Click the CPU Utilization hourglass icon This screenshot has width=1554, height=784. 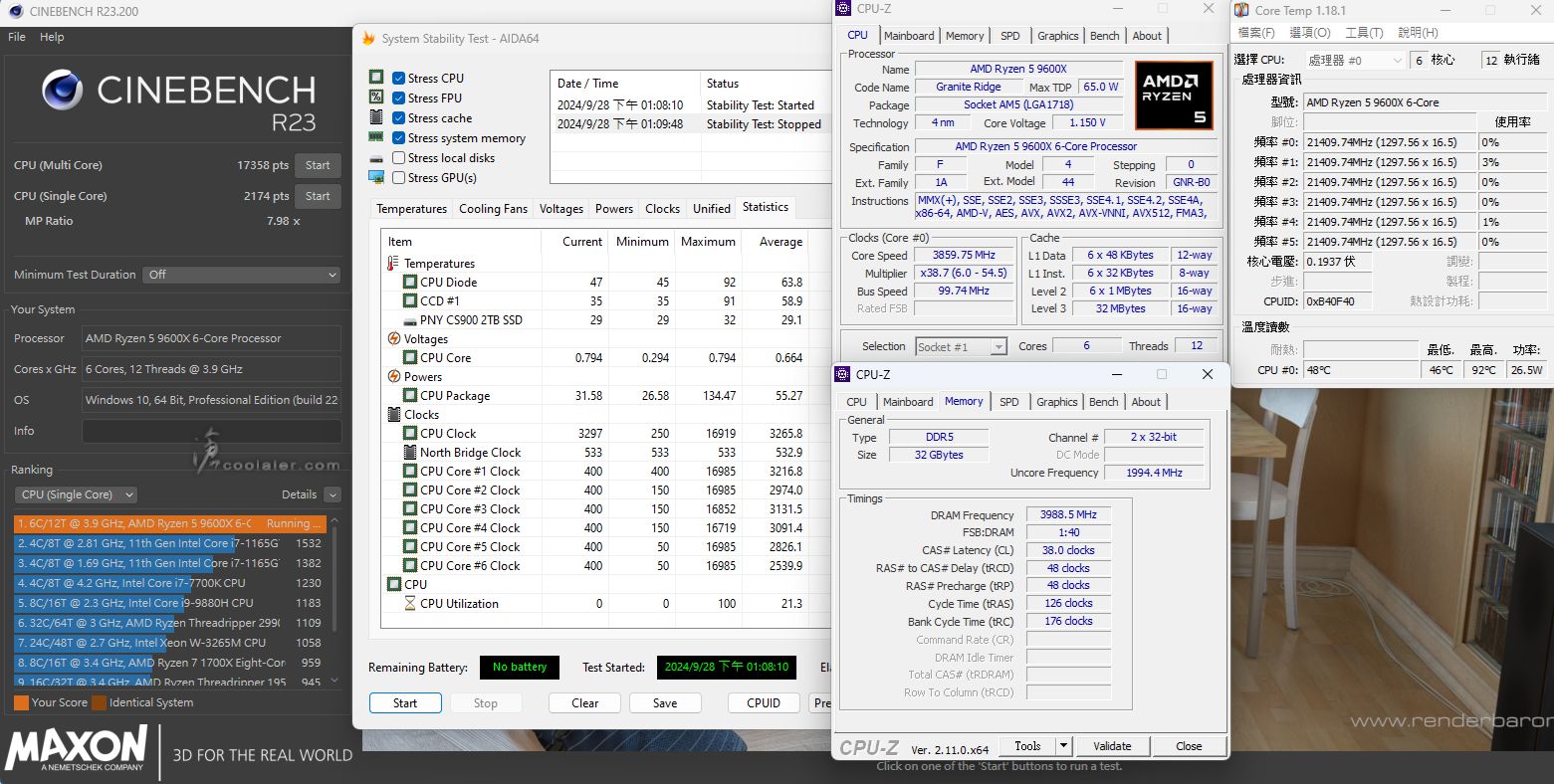tap(410, 604)
